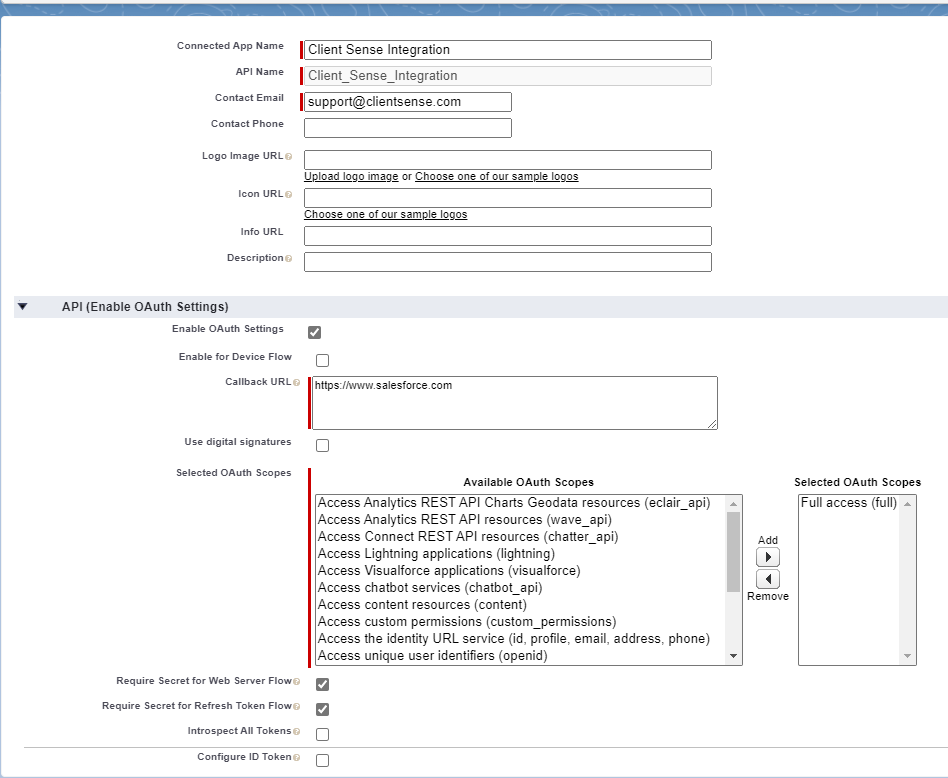Uncheck Require Secret for Web Server Flow
Screen dimensions: 948x778
point(323,684)
